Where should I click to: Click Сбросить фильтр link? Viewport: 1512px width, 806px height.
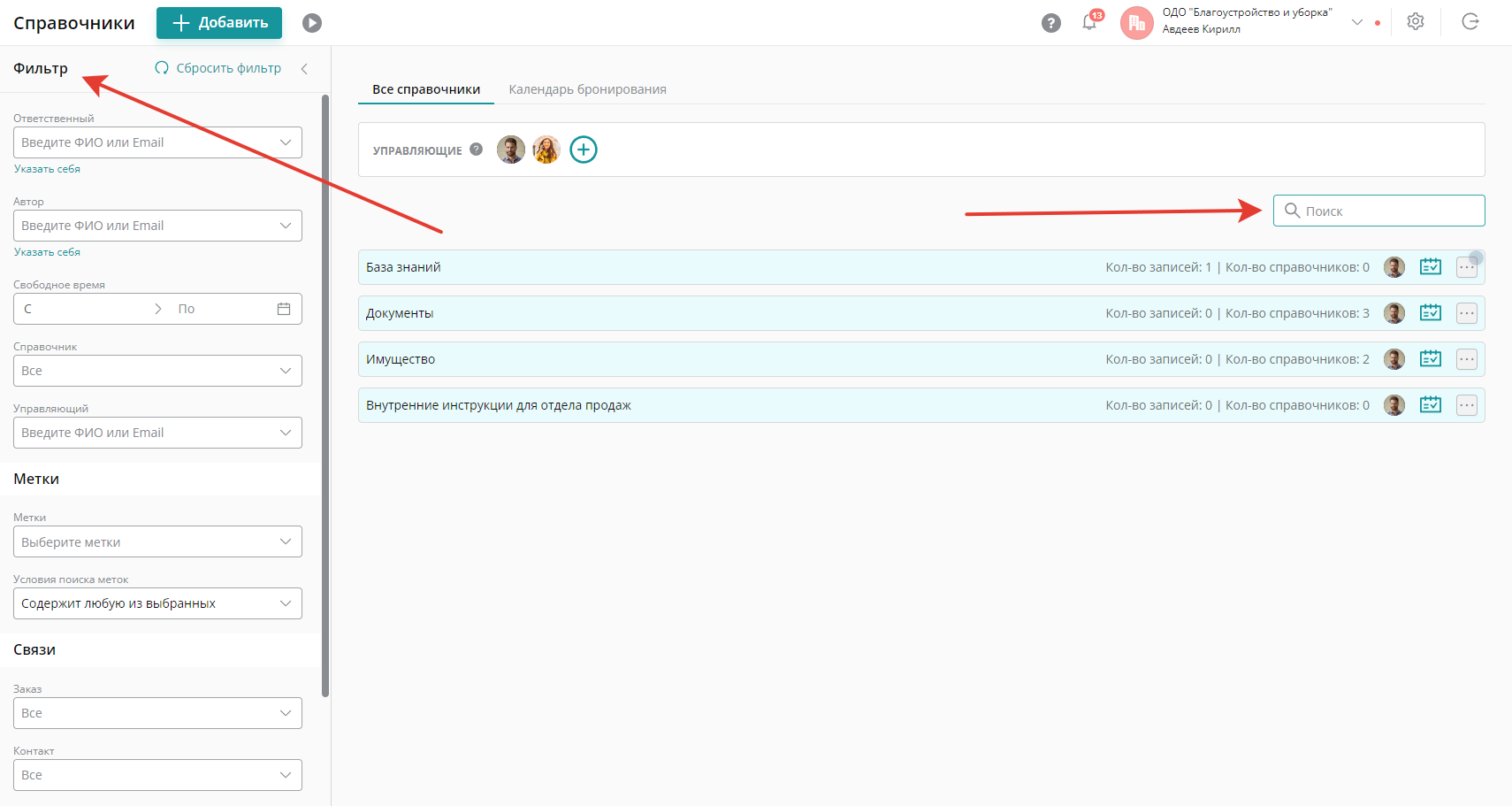point(218,68)
